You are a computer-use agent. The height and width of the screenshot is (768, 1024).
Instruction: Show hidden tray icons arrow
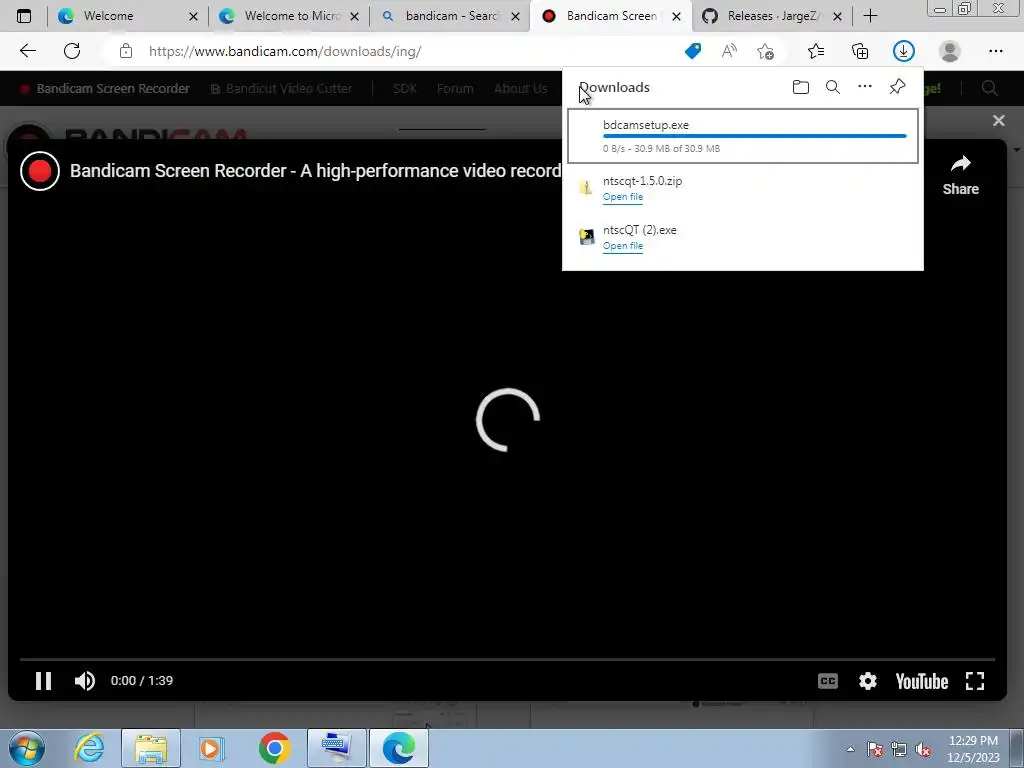[x=850, y=749]
